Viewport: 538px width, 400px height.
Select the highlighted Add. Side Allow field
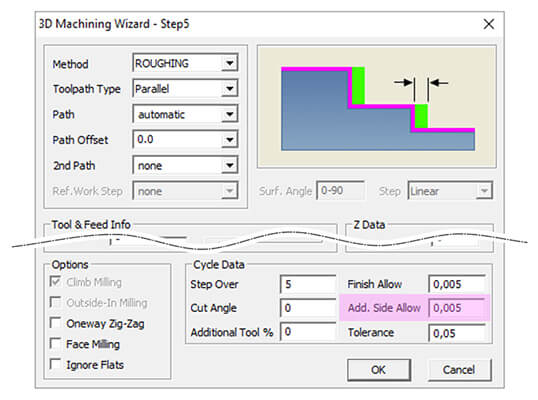click(457, 308)
